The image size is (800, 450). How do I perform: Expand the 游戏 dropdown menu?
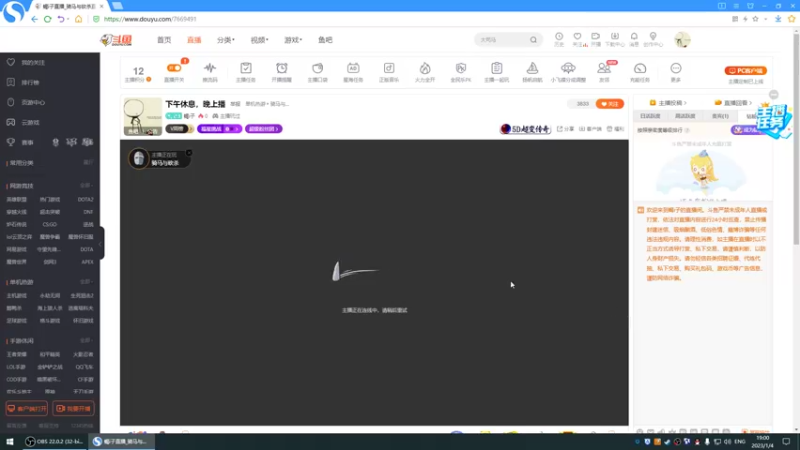[293, 40]
